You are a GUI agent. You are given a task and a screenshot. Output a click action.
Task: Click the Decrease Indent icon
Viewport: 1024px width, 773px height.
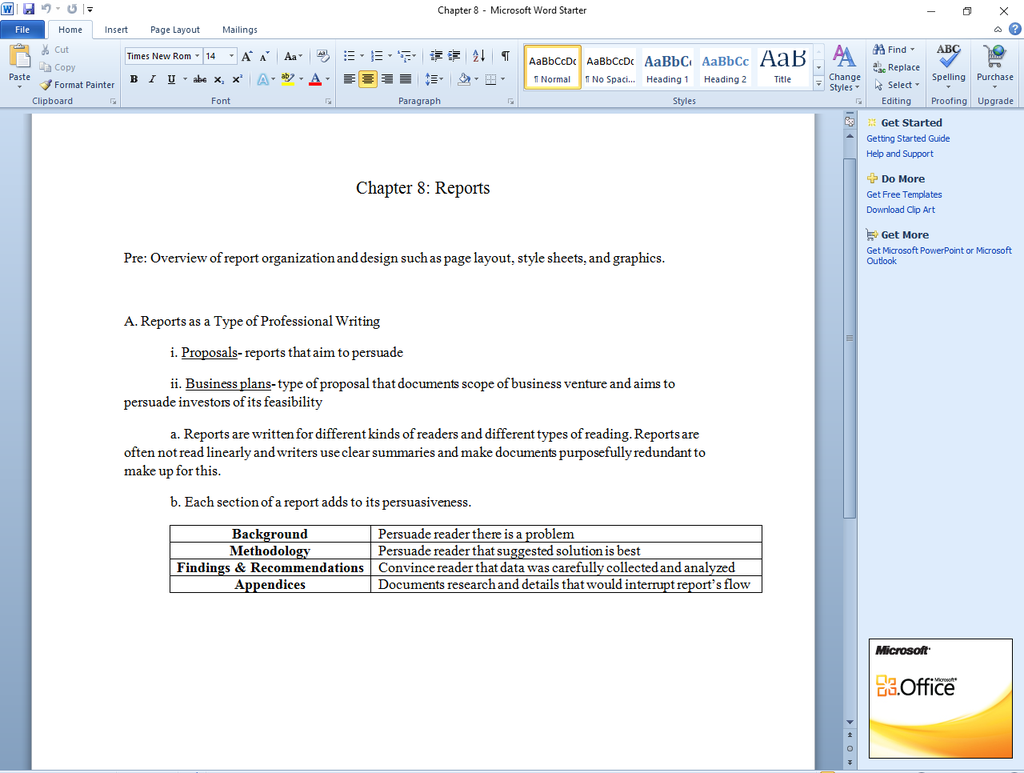pyautogui.click(x=436, y=56)
